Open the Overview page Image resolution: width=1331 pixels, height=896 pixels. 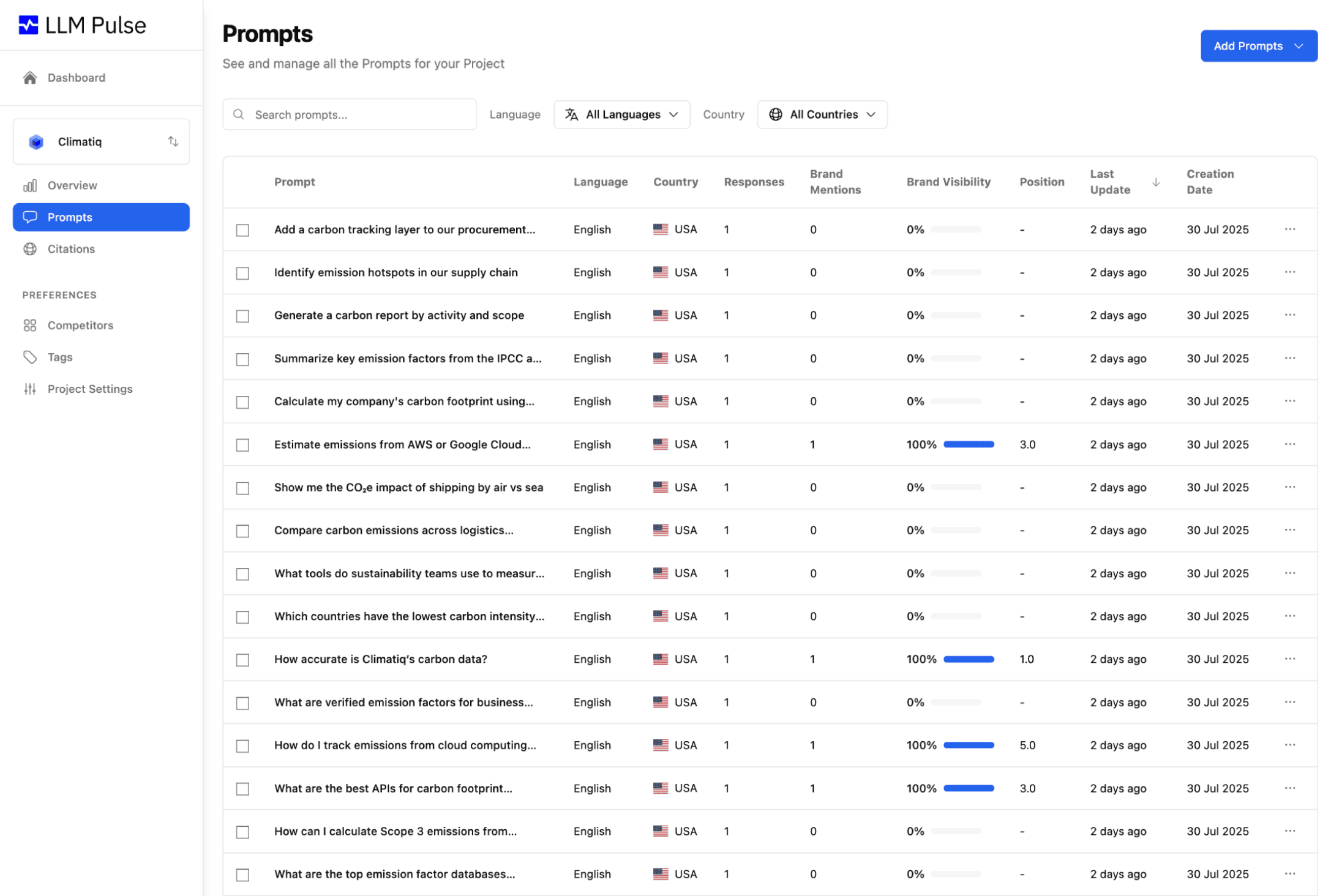coord(101,185)
